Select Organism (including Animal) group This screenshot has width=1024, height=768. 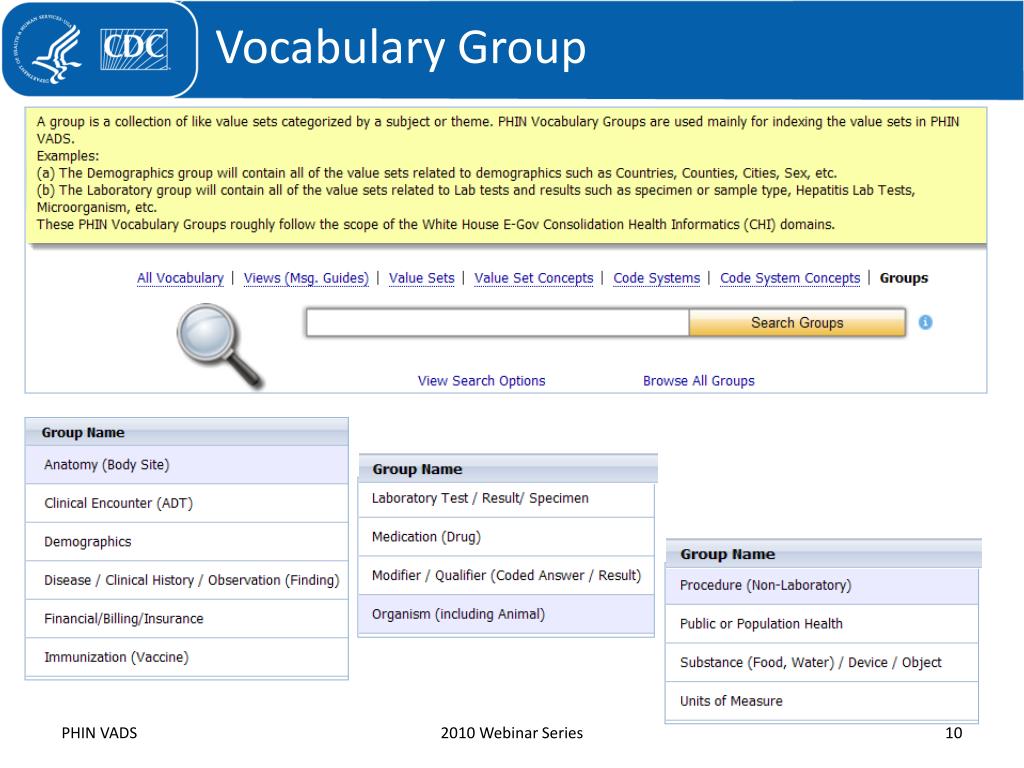[x=506, y=615]
